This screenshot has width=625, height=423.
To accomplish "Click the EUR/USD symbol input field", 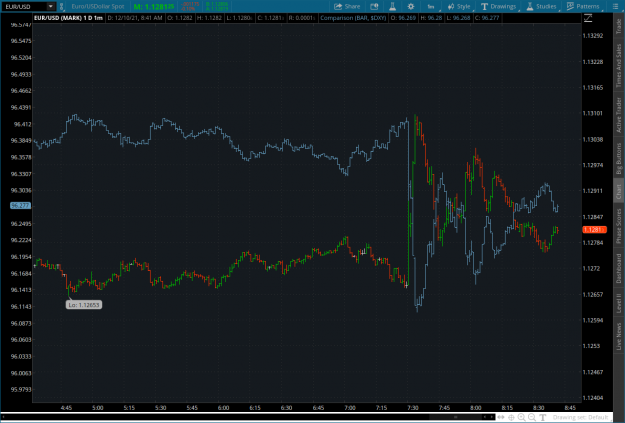I will (x=24, y=6).
